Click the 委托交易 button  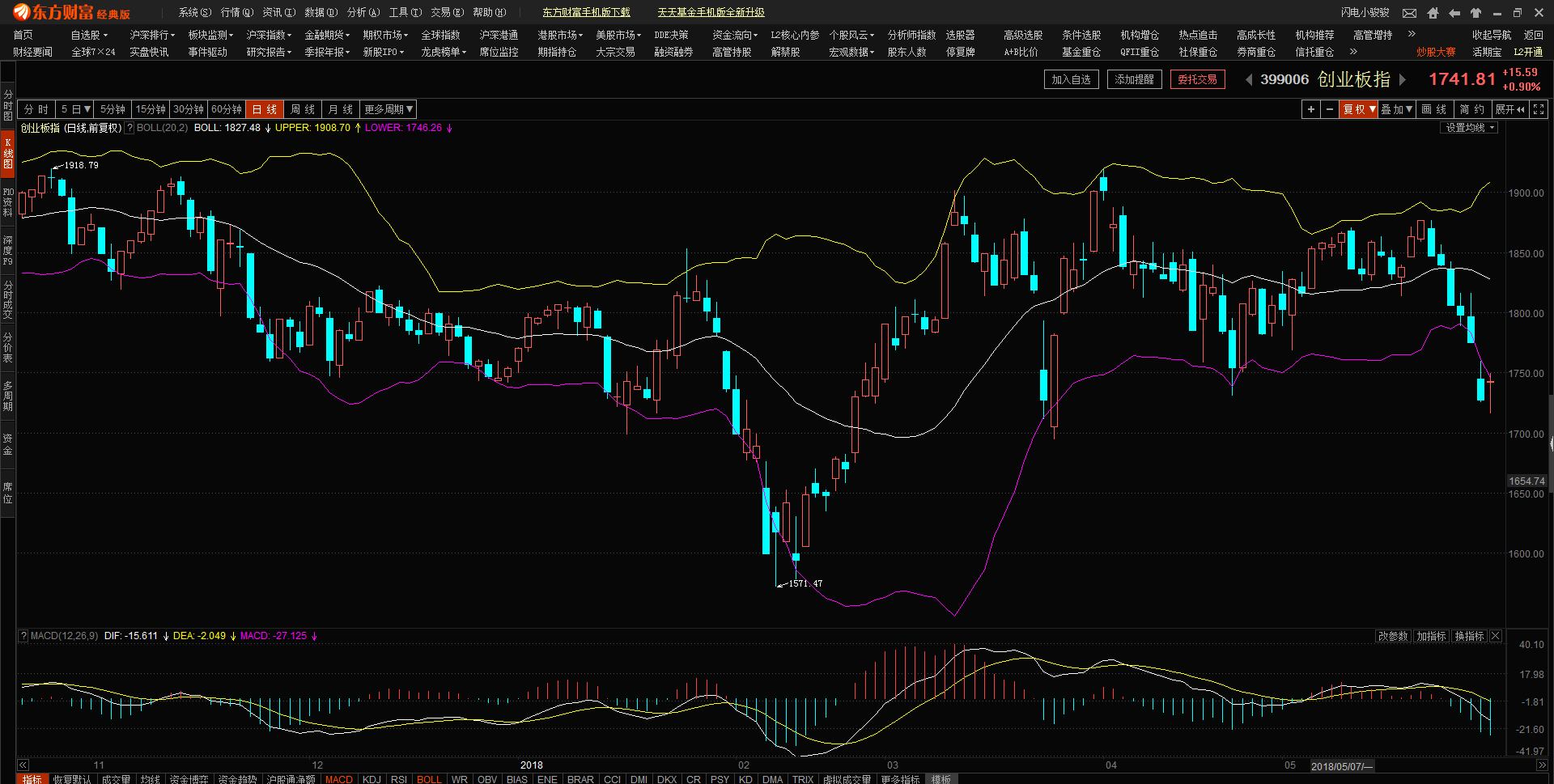coord(1197,79)
